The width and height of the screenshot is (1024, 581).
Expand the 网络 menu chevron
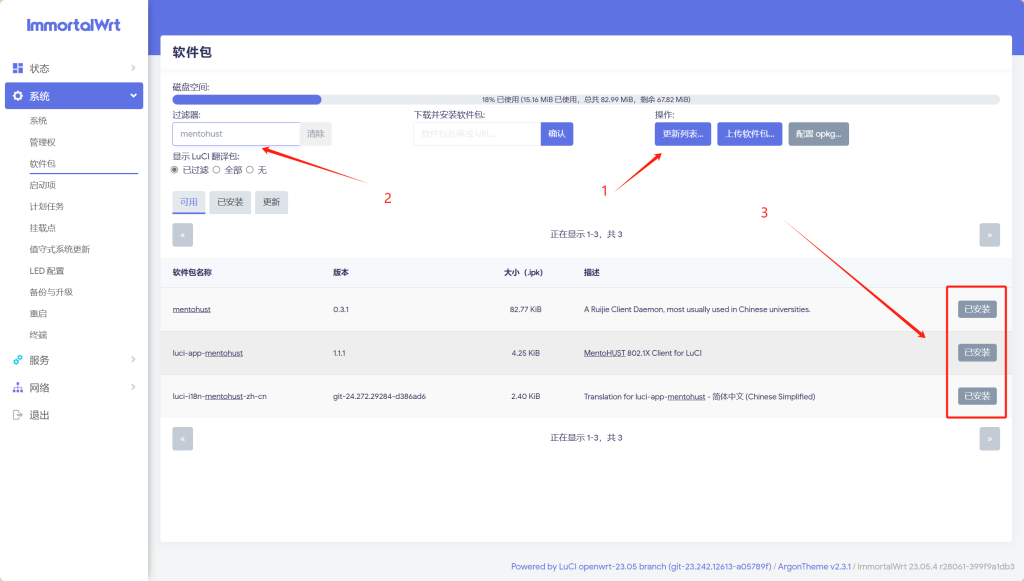133,387
